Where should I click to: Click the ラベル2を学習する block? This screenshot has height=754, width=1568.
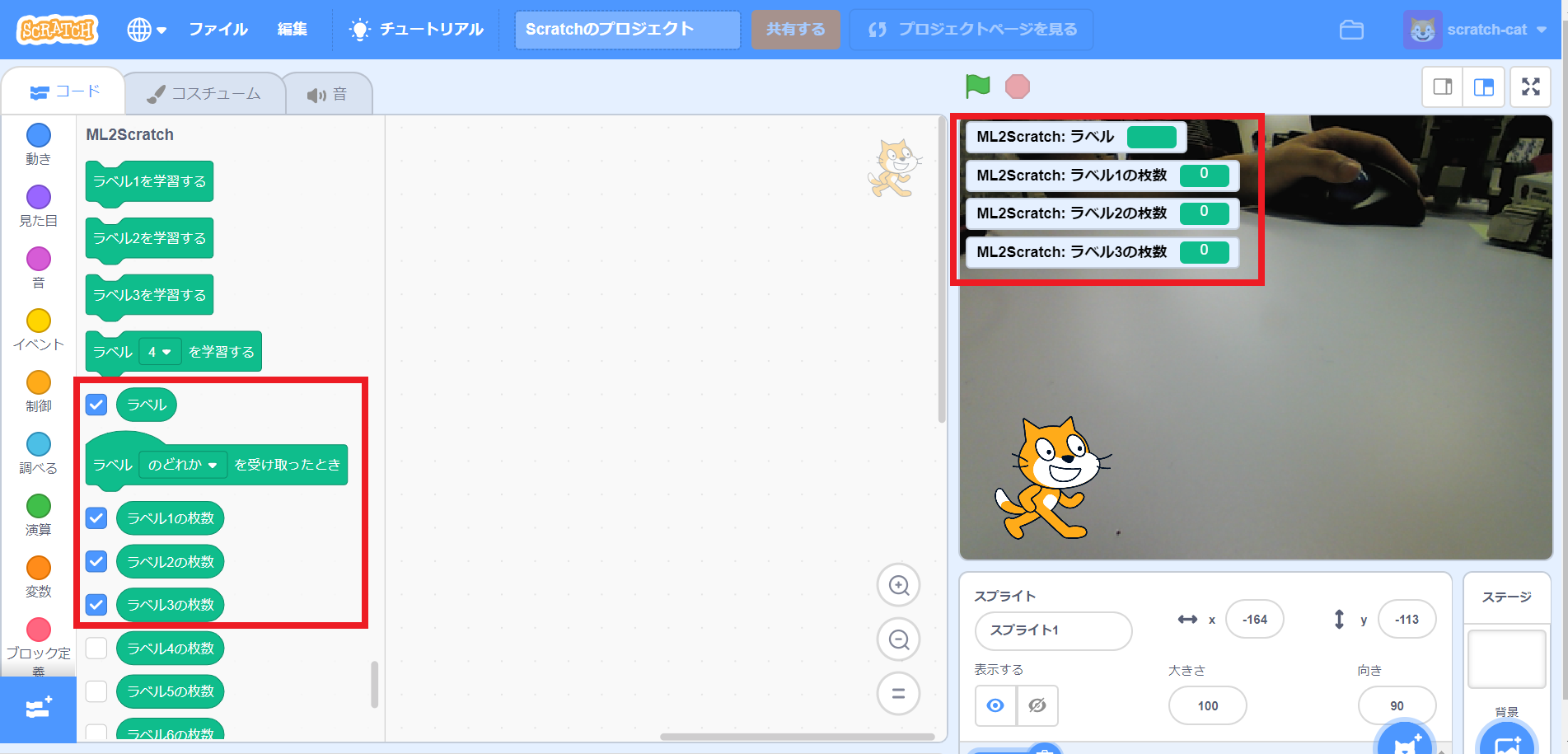coord(149,238)
